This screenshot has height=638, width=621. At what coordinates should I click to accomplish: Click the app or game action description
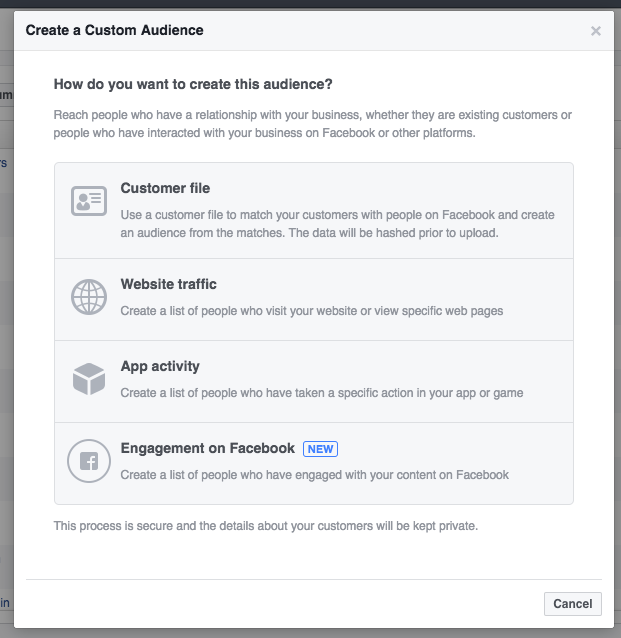(322, 393)
